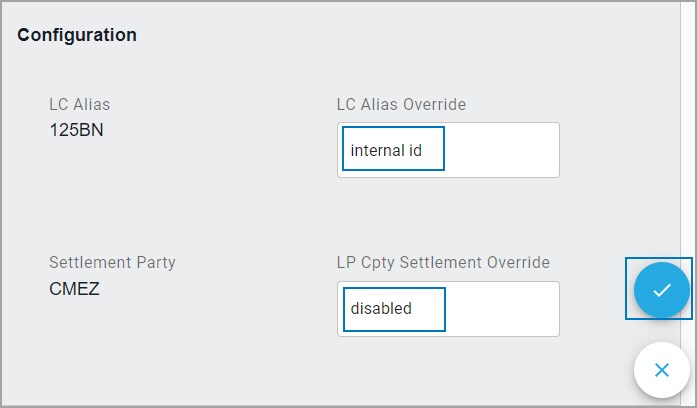This screenshot has height=408, width=697.
Task: Select the 125BN alias value
Action: (x=76, y=129)
